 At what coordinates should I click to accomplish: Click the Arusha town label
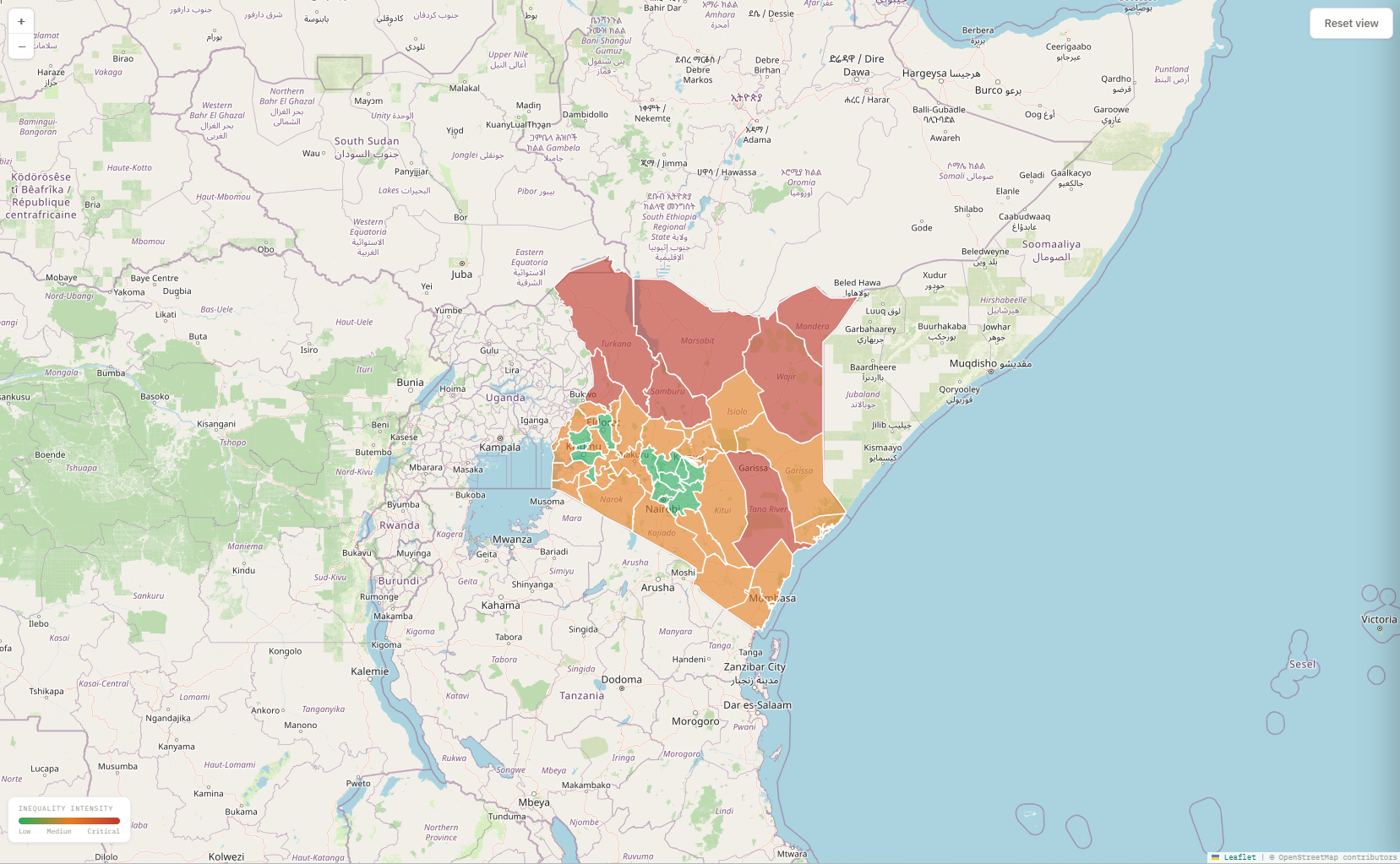[658, 587]
